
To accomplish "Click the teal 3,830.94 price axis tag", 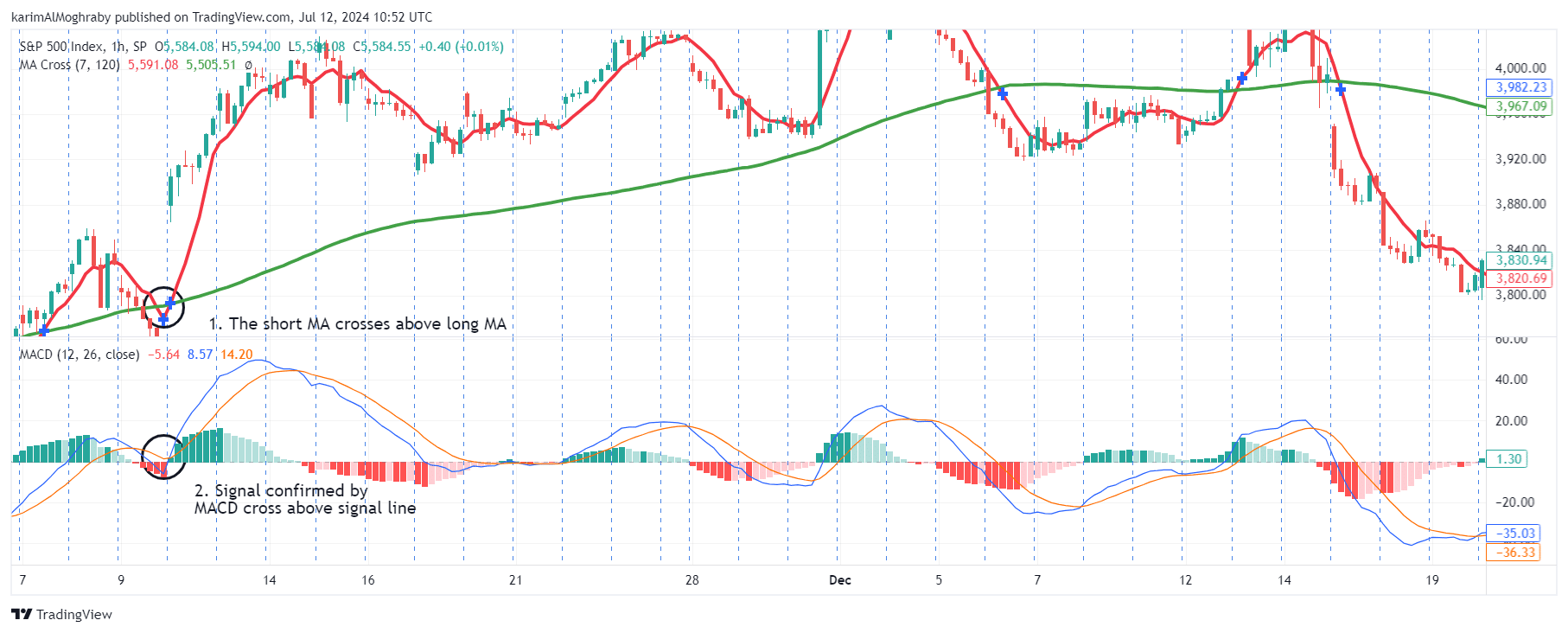I will [x=1520, y=260].
